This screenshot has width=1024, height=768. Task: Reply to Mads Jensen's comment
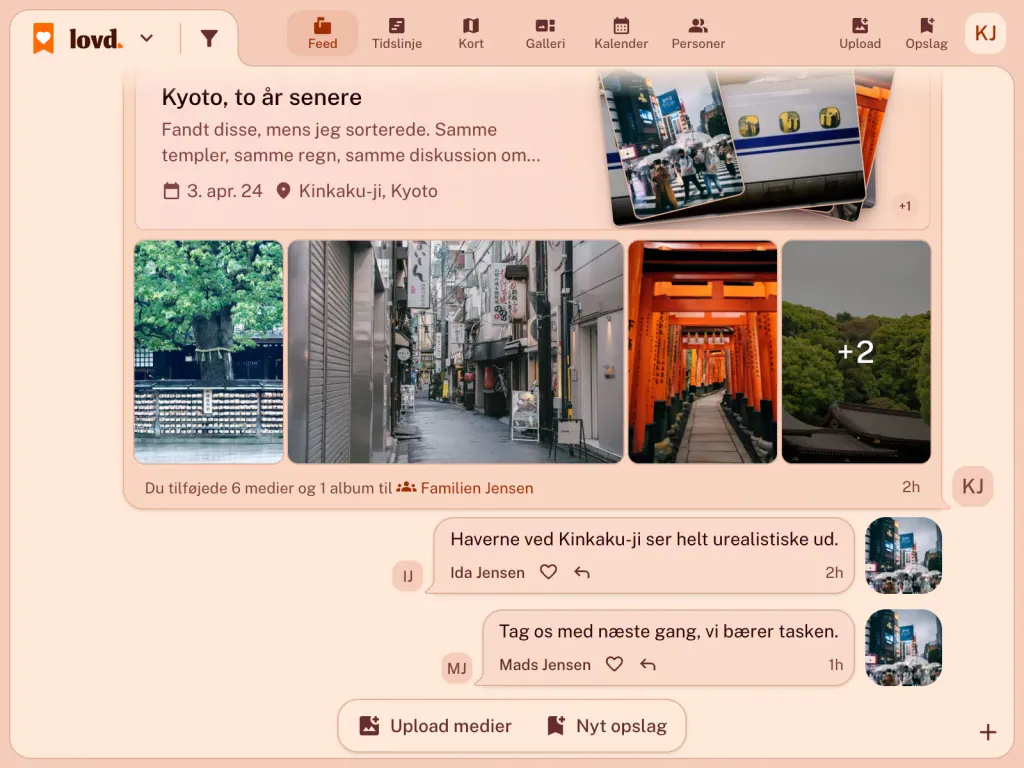tap(648, 665)
